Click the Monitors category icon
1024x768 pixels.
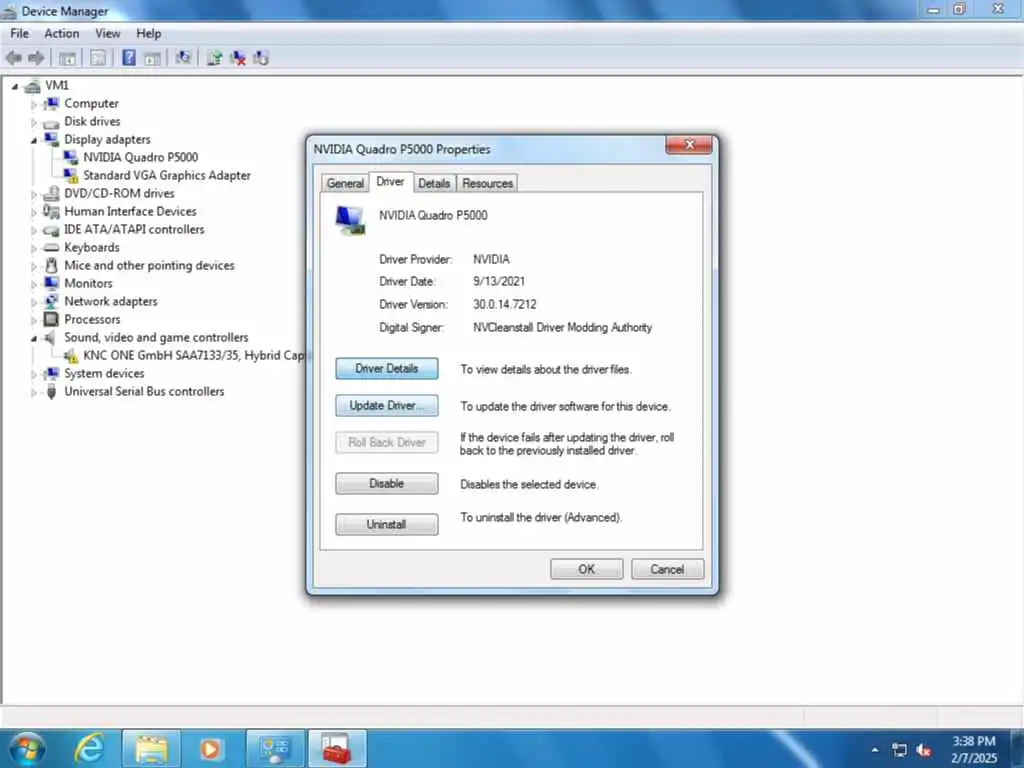52,283
